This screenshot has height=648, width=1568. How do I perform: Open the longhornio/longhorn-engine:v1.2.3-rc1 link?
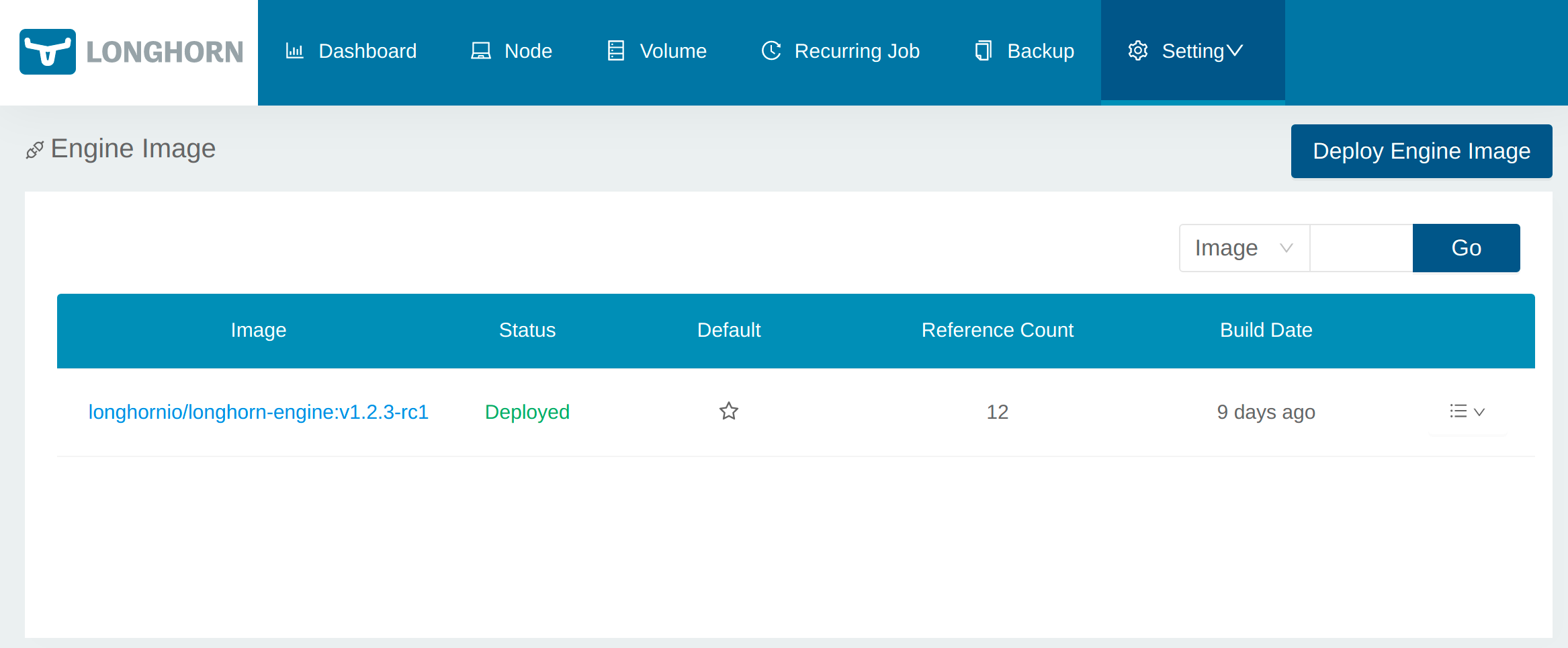coord(259,411)
